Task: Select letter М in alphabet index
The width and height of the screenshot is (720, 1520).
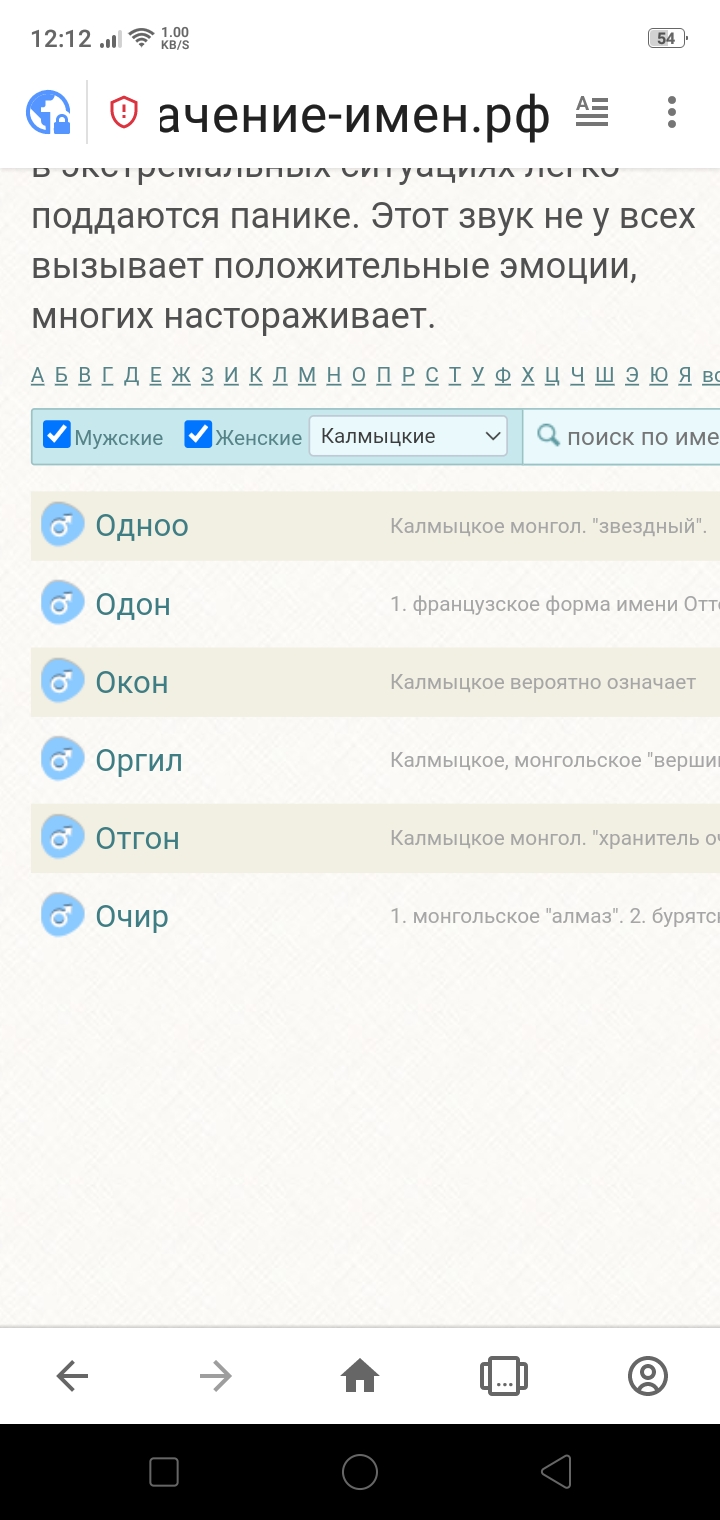Action: [307, 375]
